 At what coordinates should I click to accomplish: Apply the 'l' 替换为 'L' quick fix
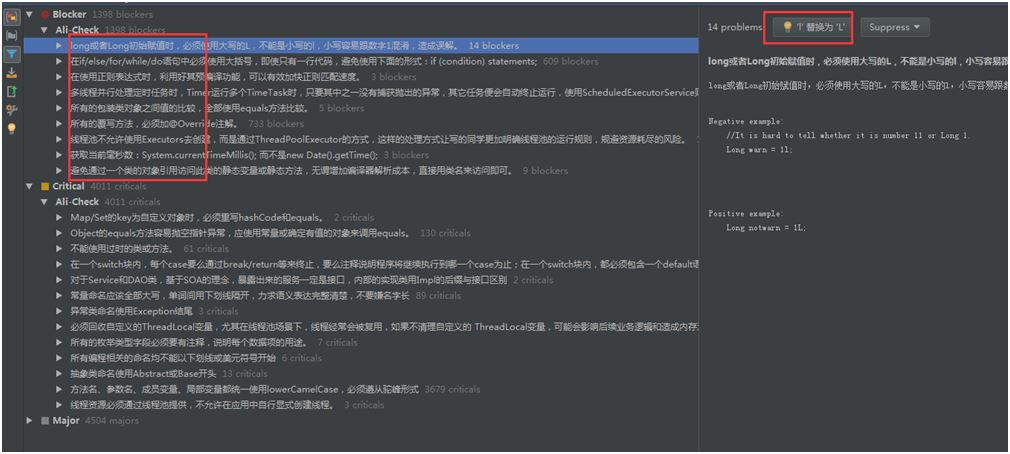click(813, 27)
